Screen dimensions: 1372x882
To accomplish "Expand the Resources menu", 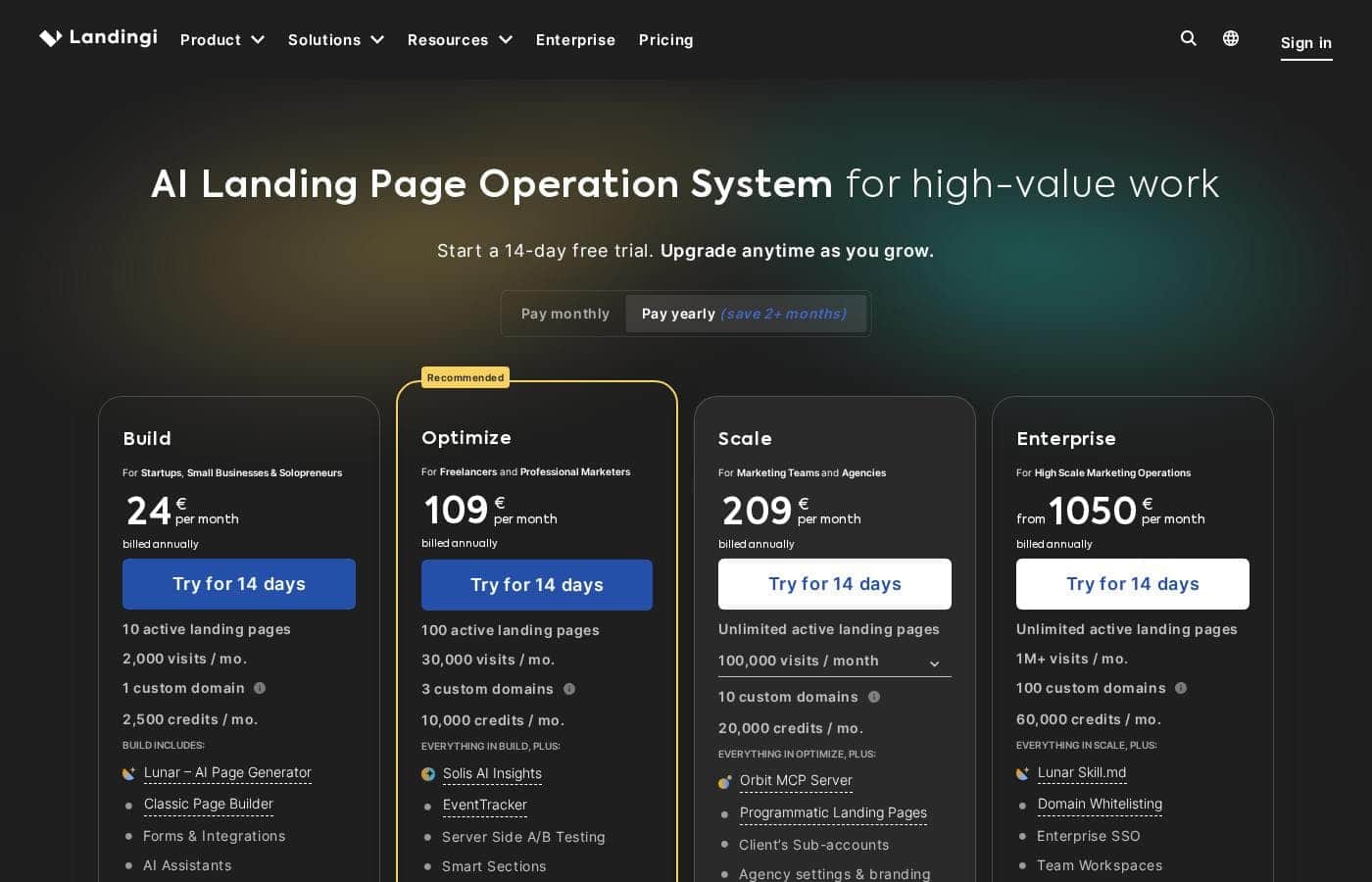I will pyautogui.click(x=460, y=40).
